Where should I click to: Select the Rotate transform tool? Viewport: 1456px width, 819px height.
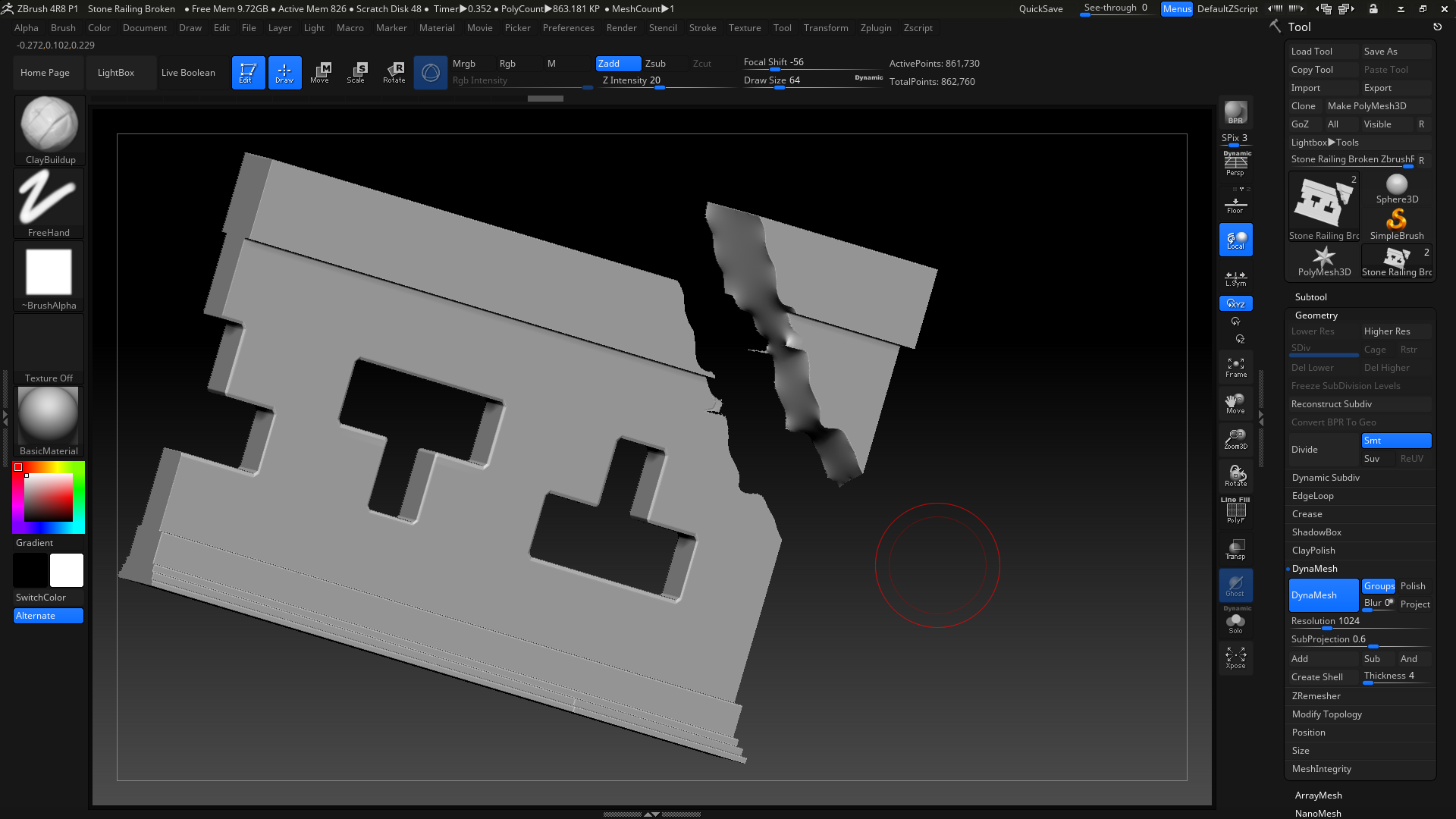(394, 73)
